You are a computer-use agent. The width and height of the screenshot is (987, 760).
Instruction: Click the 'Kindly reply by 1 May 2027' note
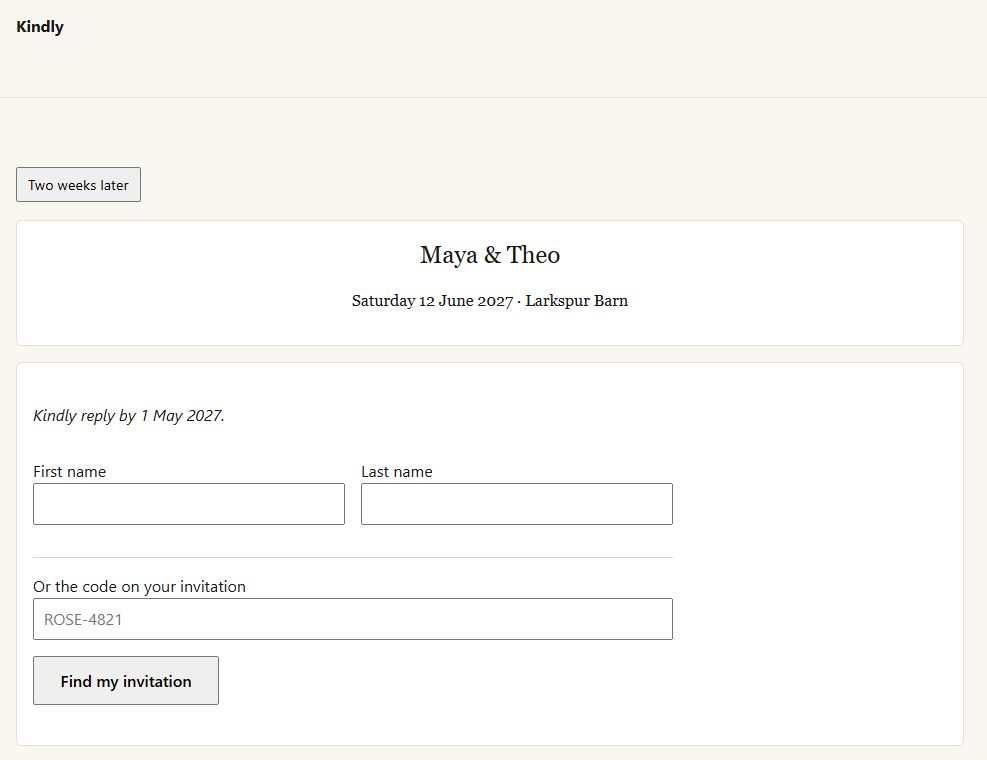coord(128,416)
